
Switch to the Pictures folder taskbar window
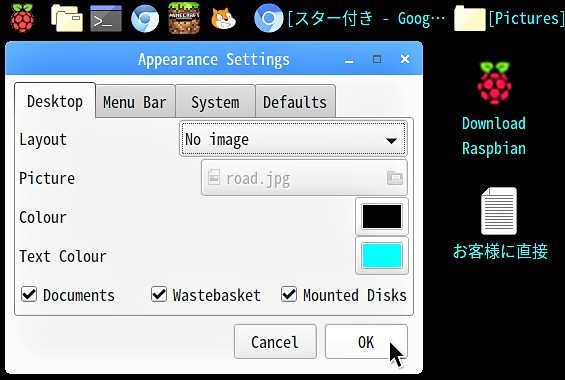(x=509, y=18)
